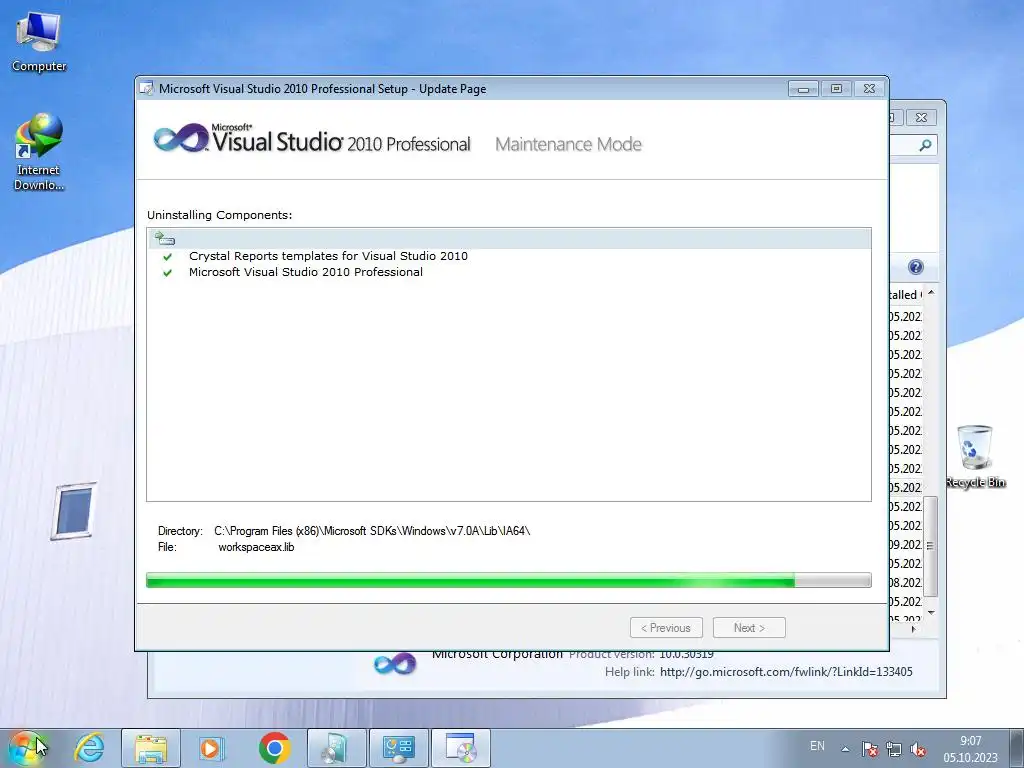This screenshot has width=1024, height=768.
Task: Open Windows Explorer folder in taskbar
Action: [151, 748]
